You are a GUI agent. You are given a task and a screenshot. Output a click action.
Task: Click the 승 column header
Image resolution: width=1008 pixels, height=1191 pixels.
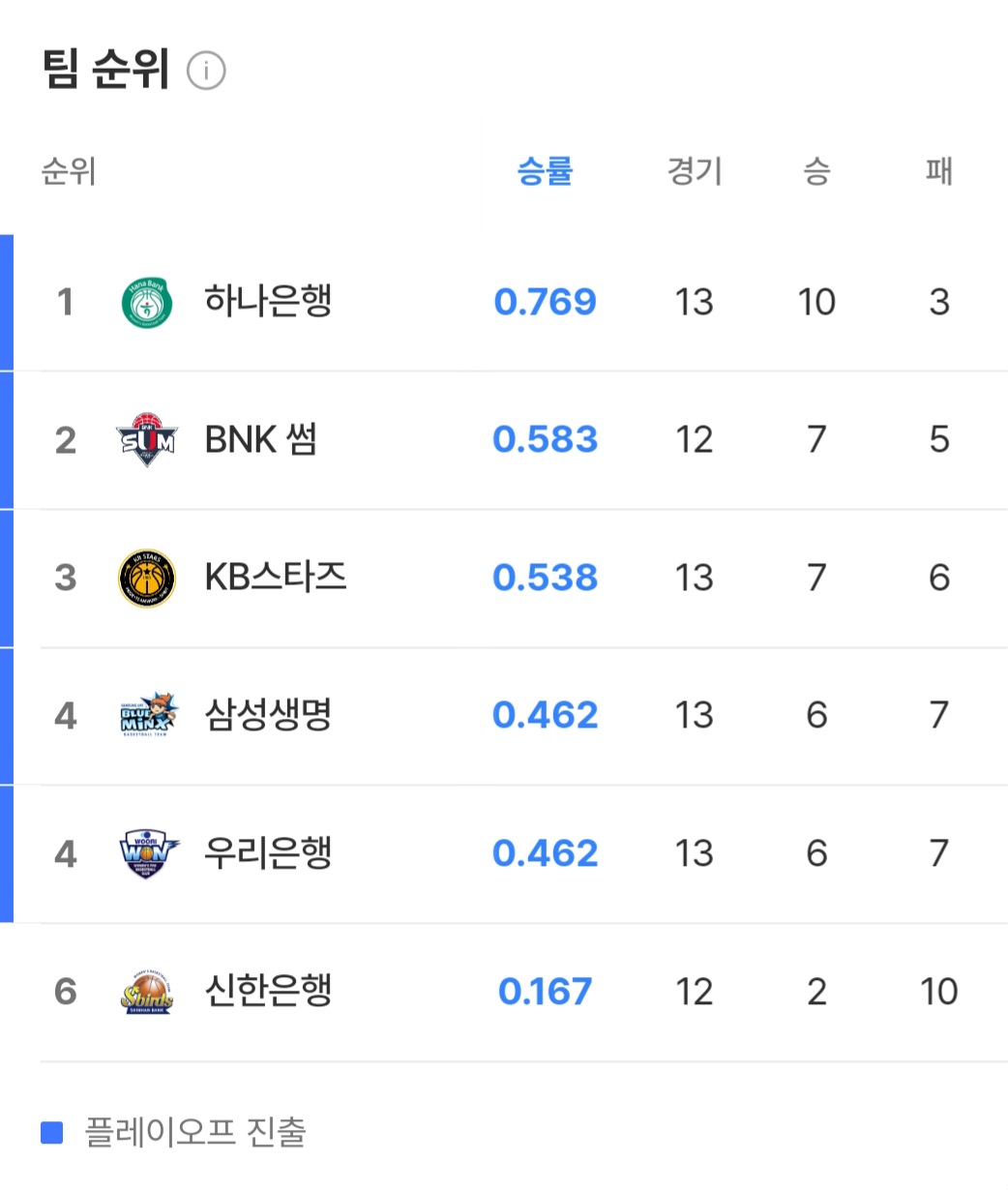[x=816, y=171]
